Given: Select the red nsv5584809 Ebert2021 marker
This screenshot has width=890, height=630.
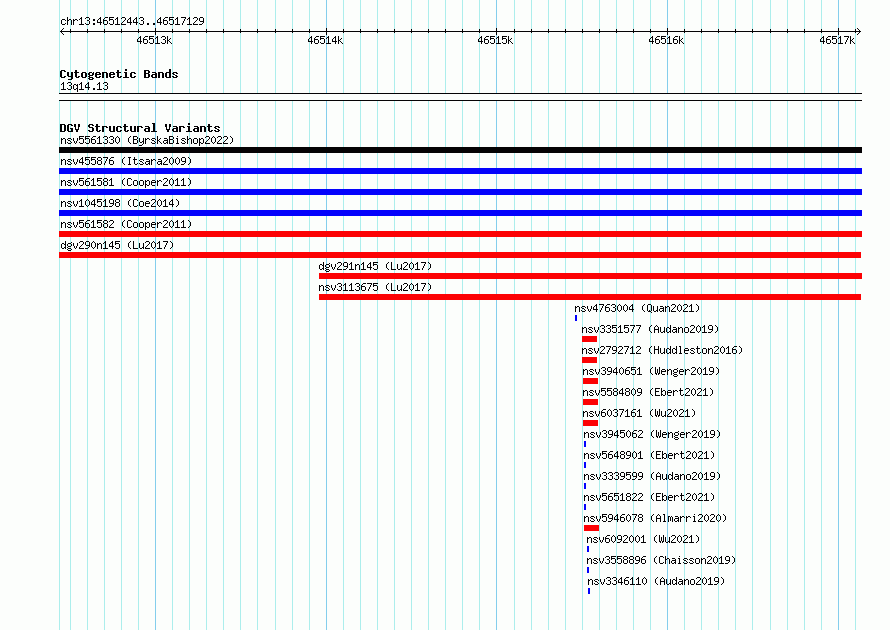Looking at the screenshot, I should point(590,402).
